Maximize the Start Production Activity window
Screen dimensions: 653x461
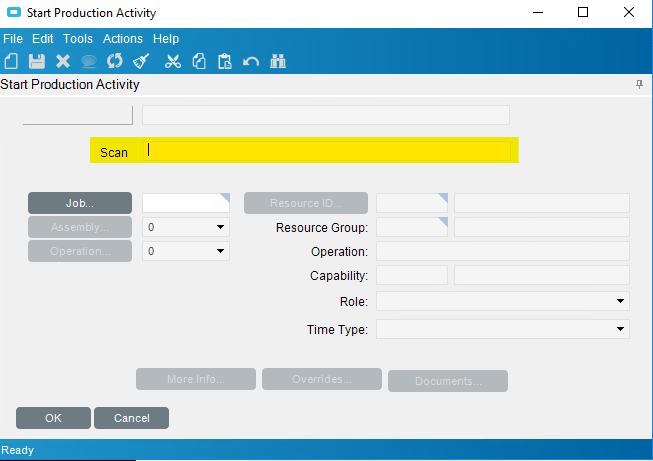point(583,12)
